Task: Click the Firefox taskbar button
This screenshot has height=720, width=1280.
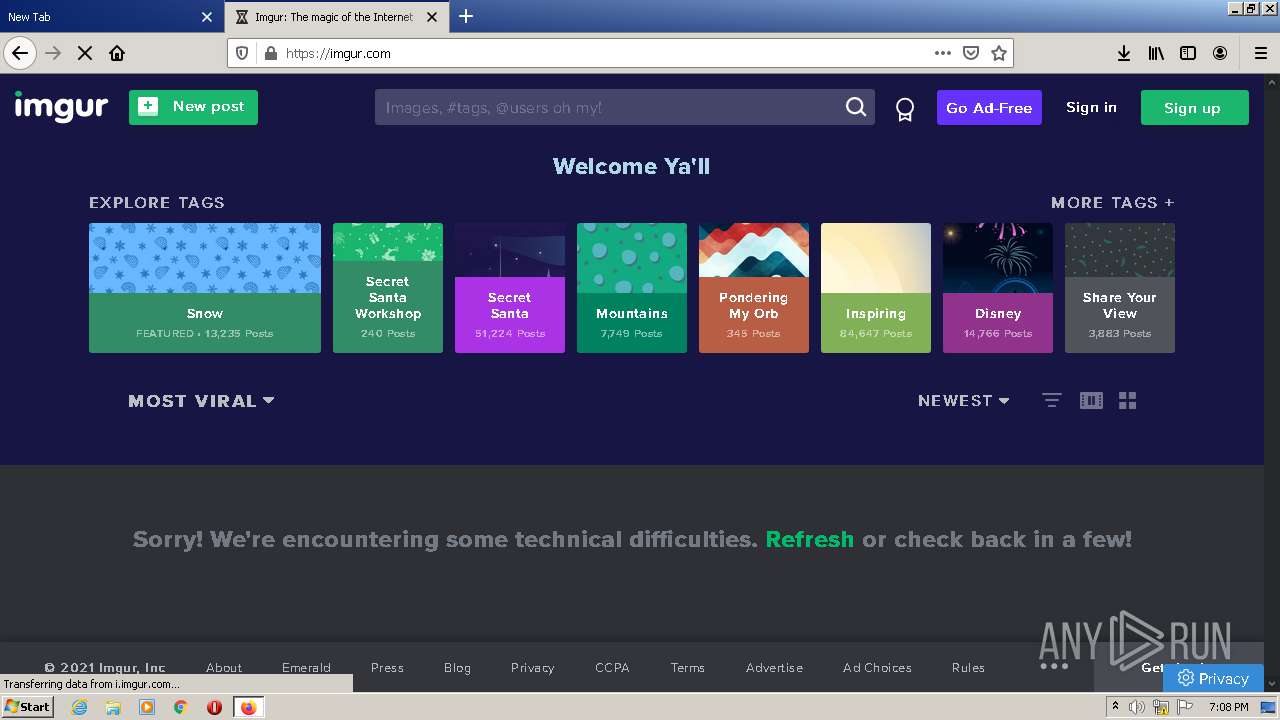Action: click(x=248, y=707)
